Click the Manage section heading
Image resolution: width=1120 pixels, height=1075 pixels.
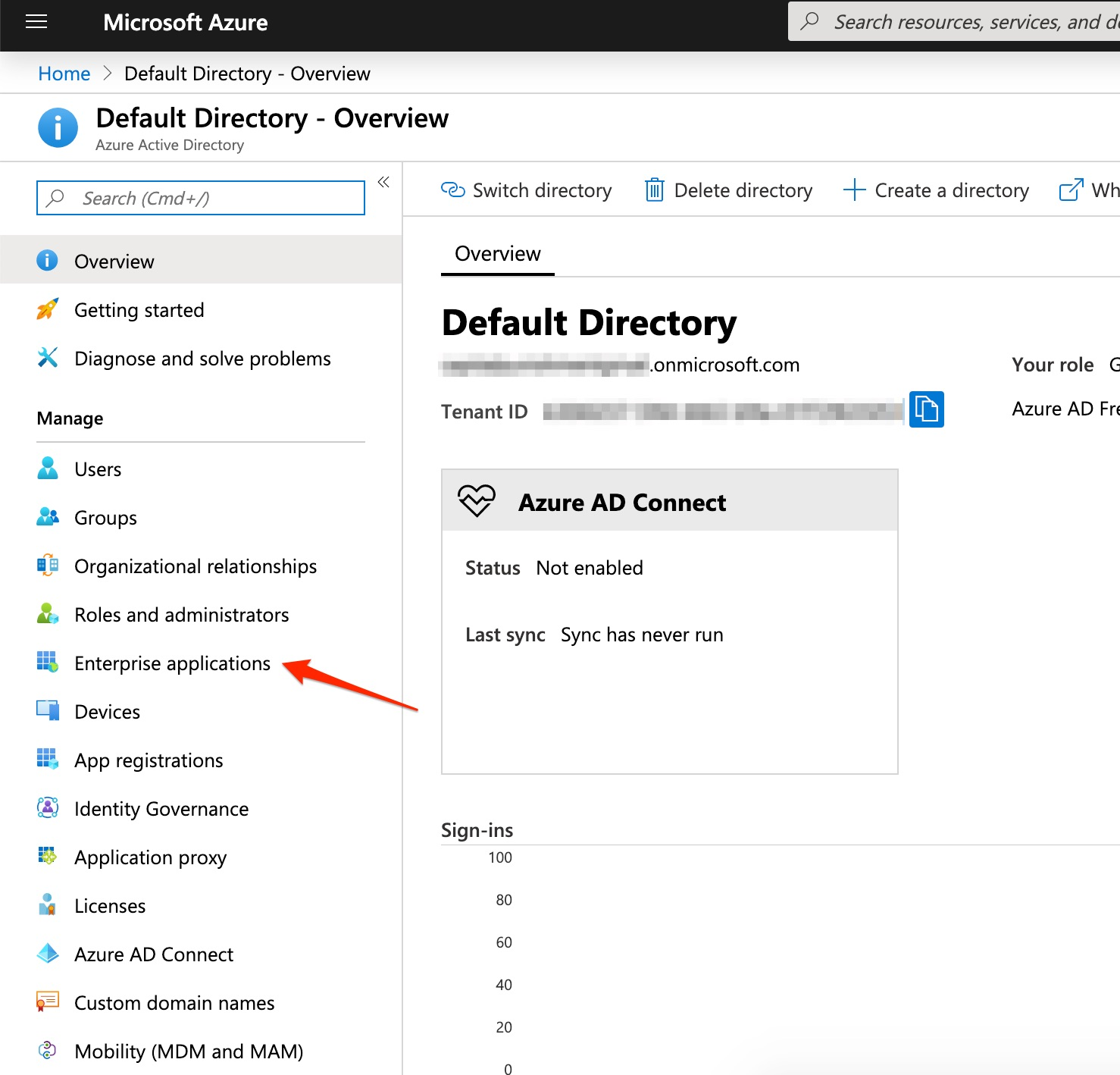(x=70, y=418)
